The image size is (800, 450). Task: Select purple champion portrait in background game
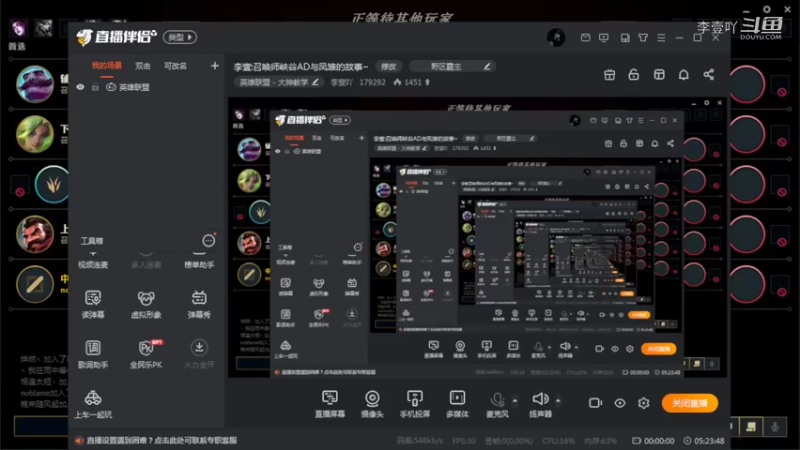tap(35, 84)
